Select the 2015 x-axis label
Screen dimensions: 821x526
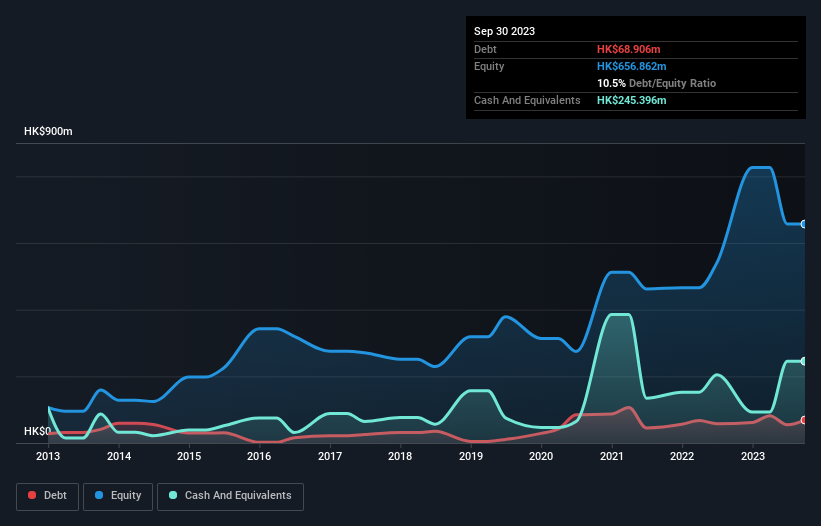[x=189, y=456]
